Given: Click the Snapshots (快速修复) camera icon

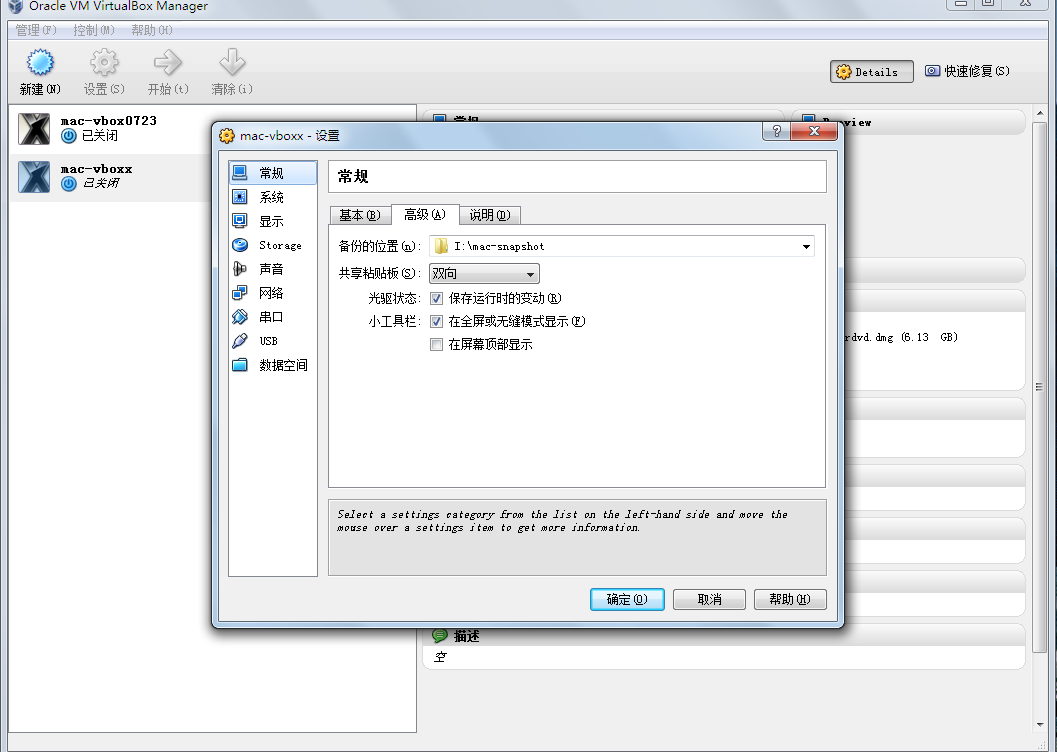Looking at the screenshot, I should [x=932, y=71].
